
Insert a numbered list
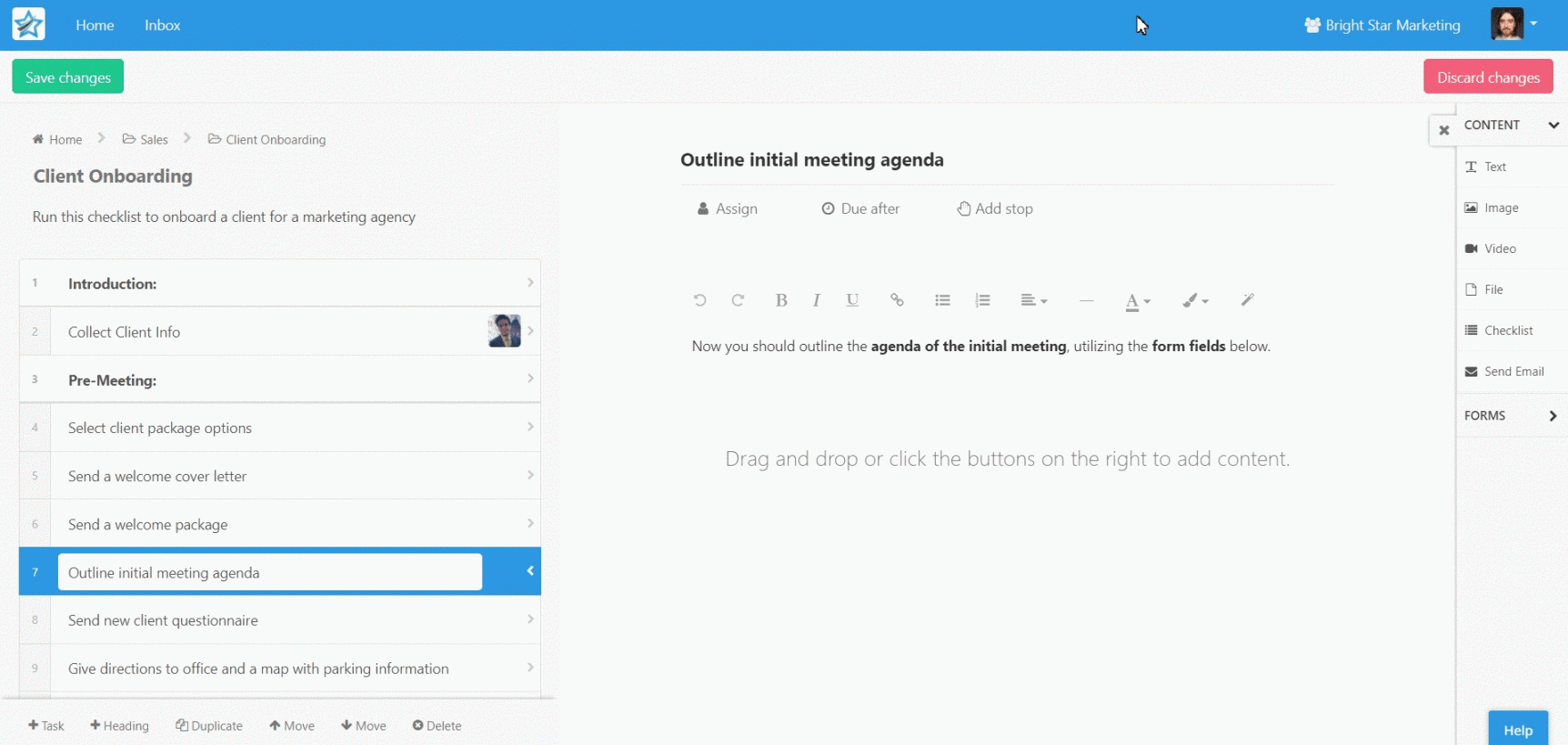982,300
